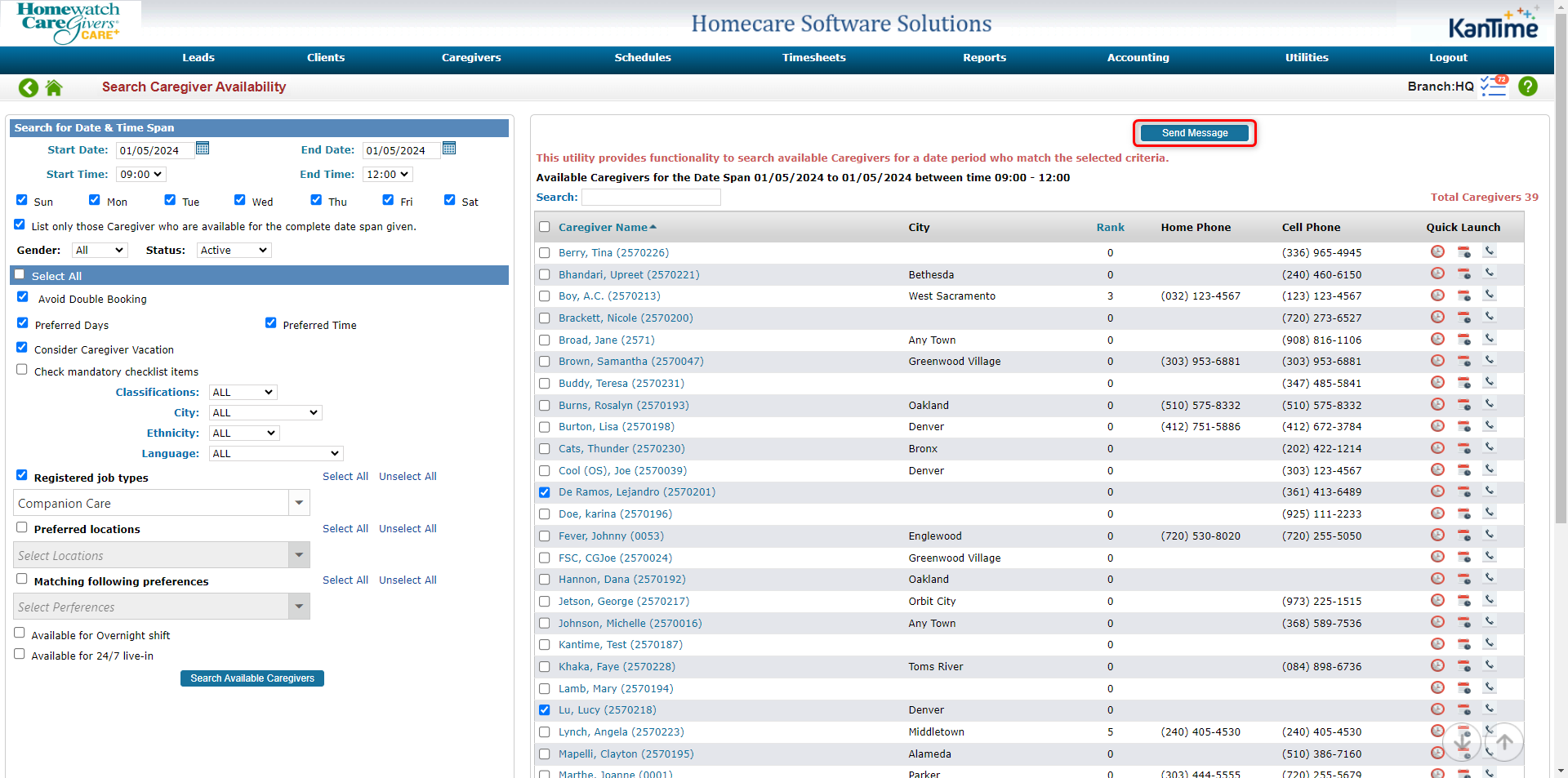This screenshot has width=1568, height=778.
Task: Open the Language dropdown
Action: click(275, 454)
